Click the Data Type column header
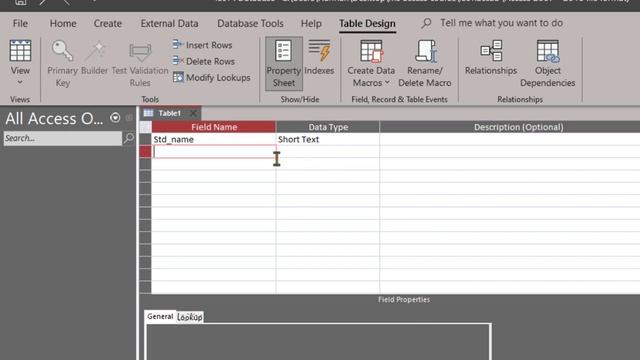The height and width of the screenshot is (360, 640). [x=328, y=127]
